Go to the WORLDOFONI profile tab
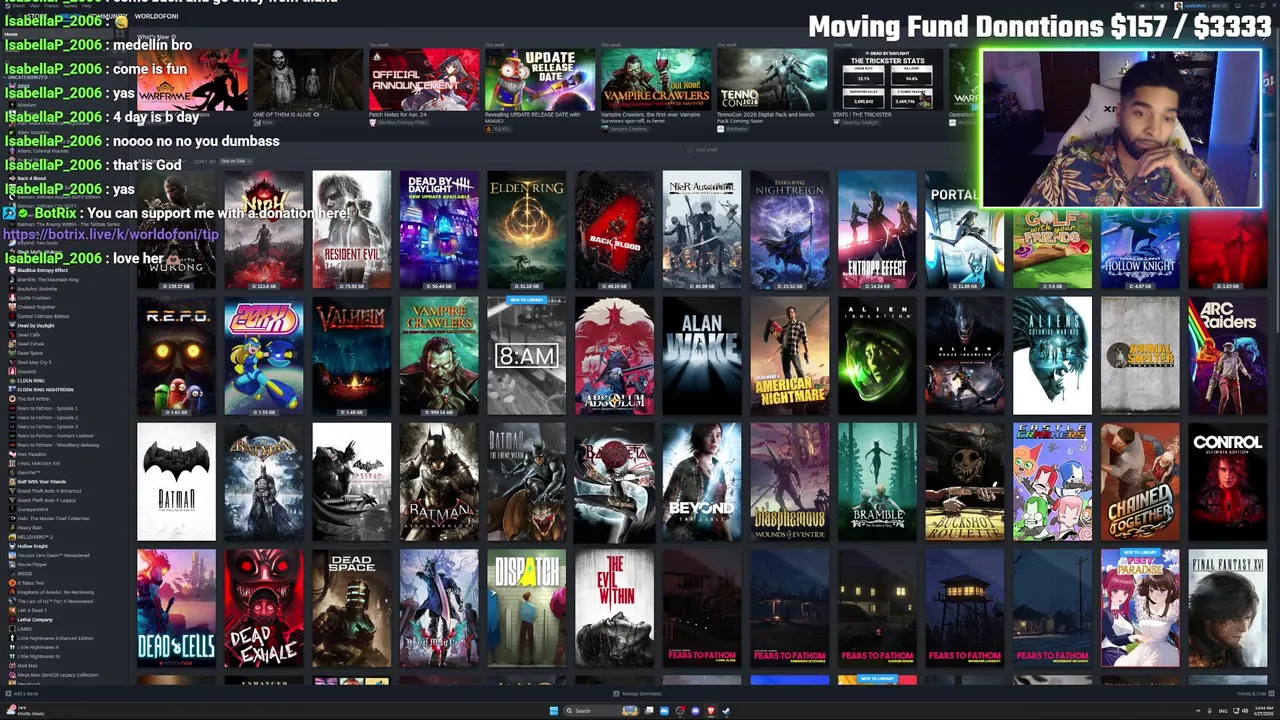Viewport: 1280px width, 720px height. 156,16
